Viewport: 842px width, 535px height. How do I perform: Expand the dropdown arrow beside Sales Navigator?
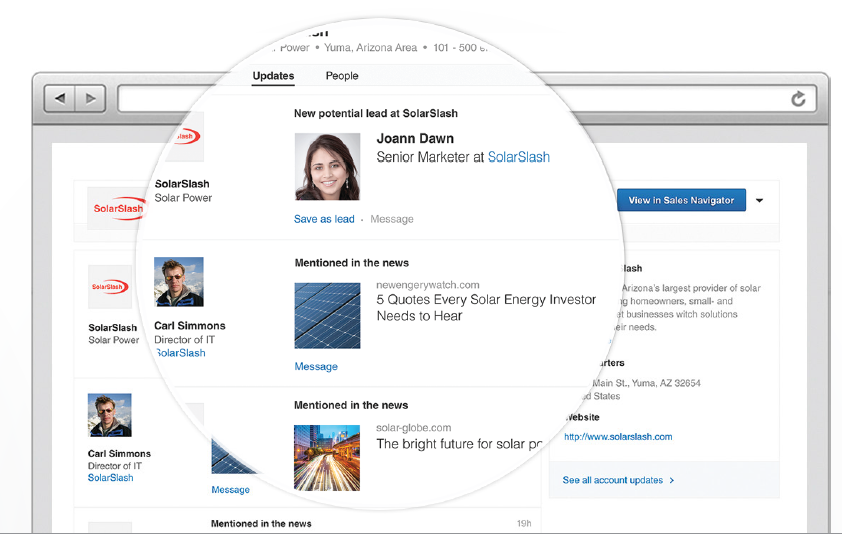tap(760, 201)
